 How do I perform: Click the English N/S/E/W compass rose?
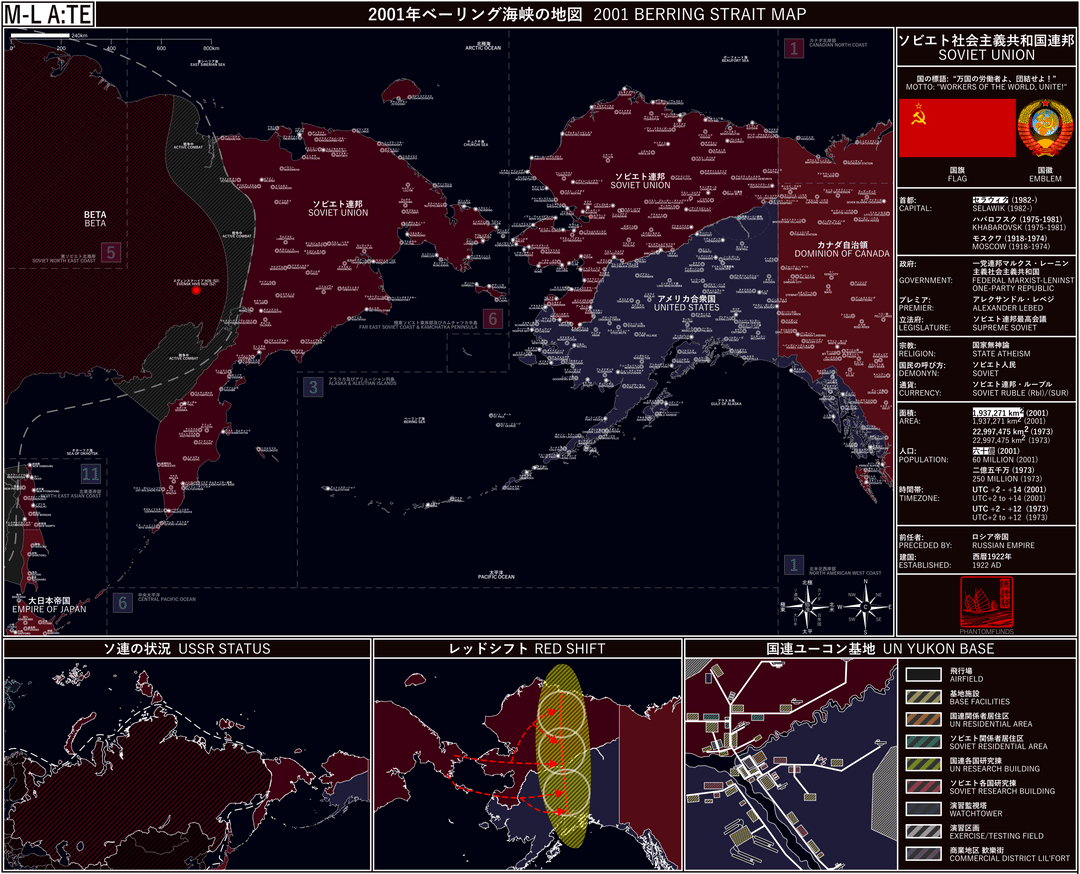(x=866, y=605)
